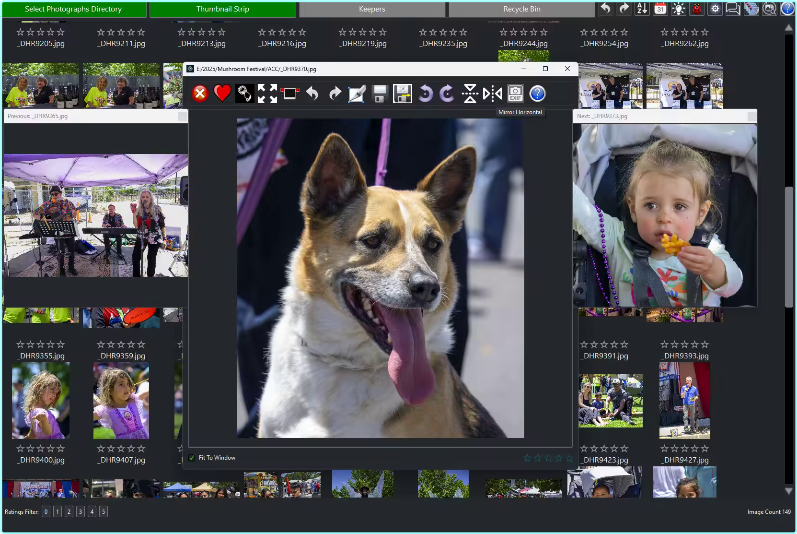Screen dimensions: 797x534
Task: Click the Next preview image of child
Action: [664, 215]
